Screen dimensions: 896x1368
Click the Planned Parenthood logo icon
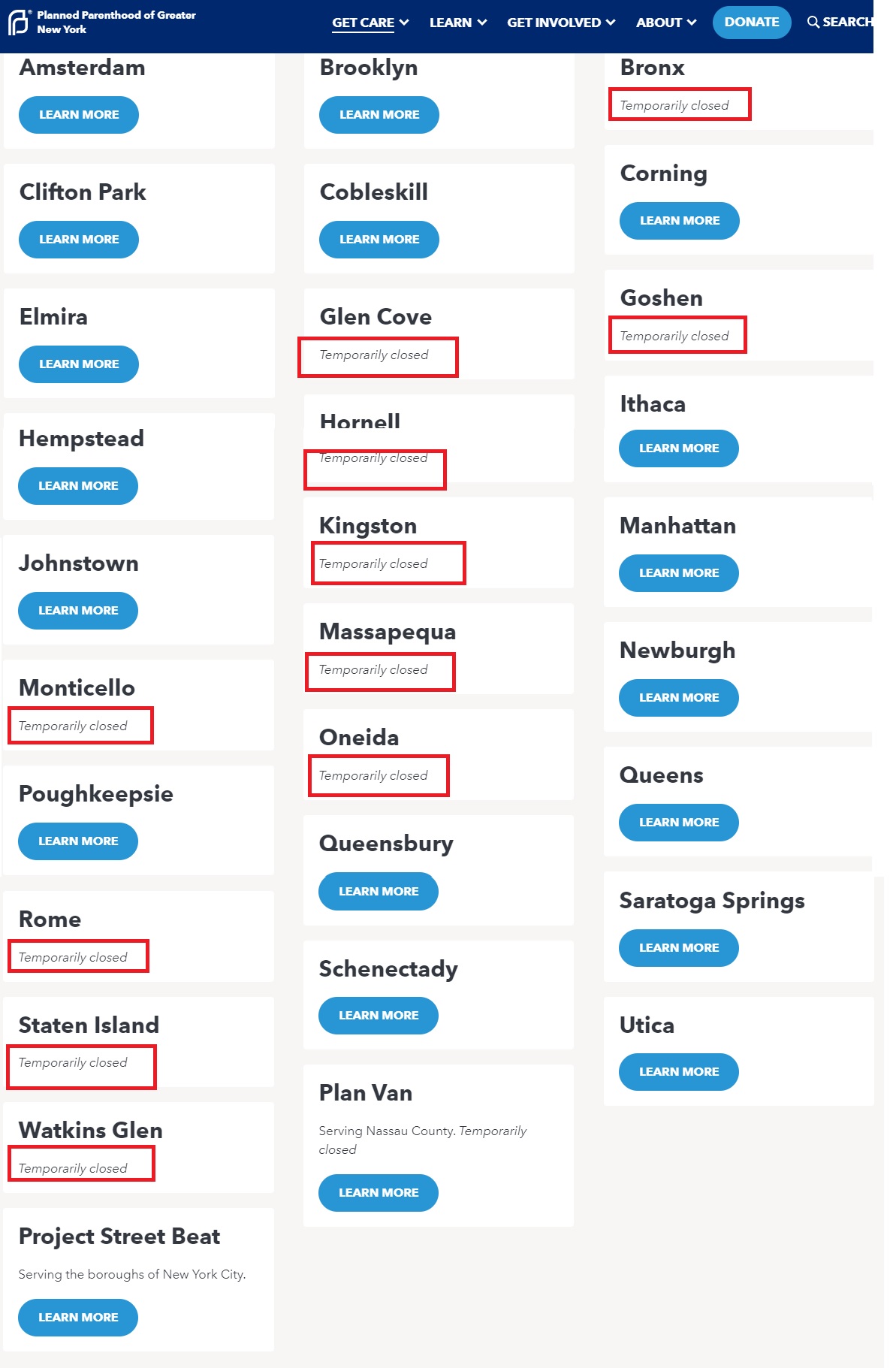click(x=18, y=23)
